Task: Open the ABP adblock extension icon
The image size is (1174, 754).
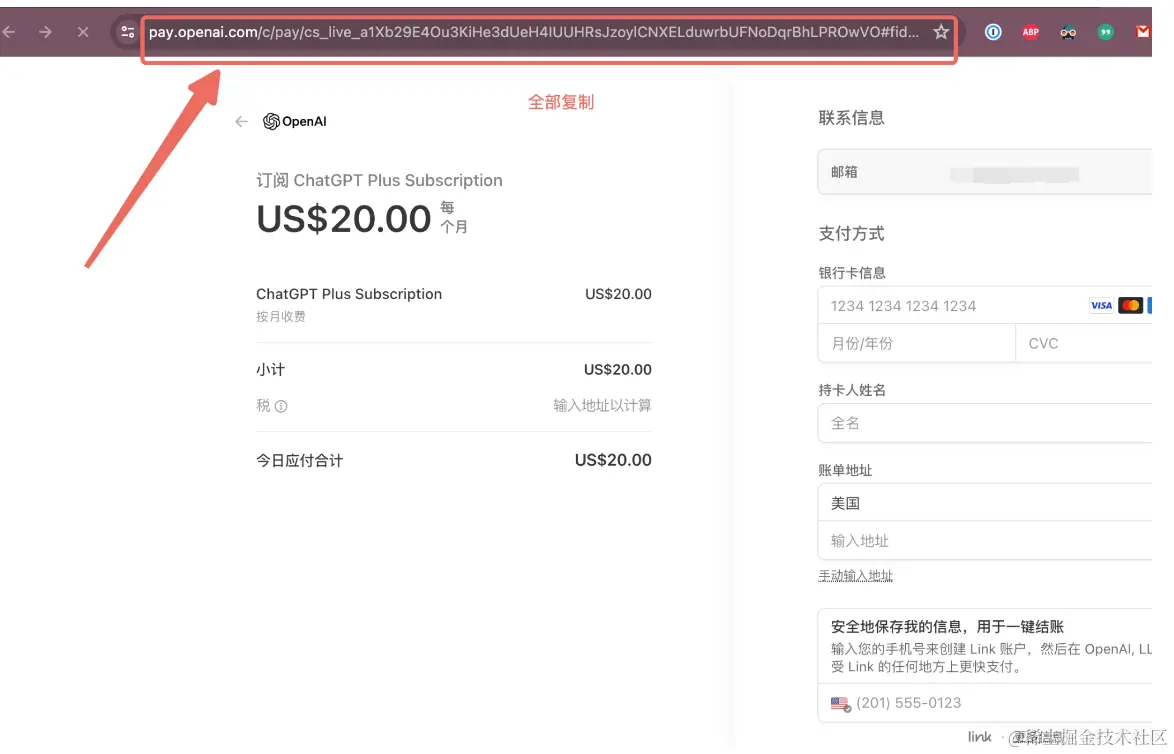Action: coord(1031,32)
